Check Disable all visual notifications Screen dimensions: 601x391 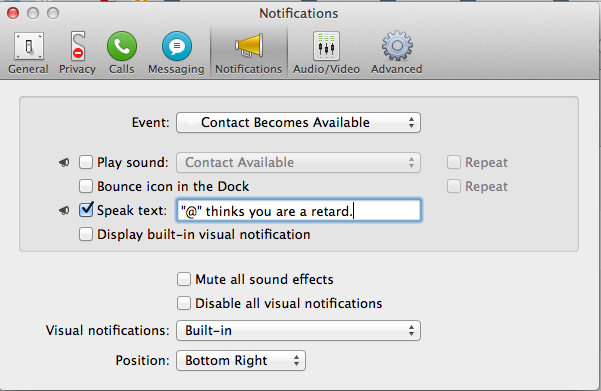[x=184, y=303]
